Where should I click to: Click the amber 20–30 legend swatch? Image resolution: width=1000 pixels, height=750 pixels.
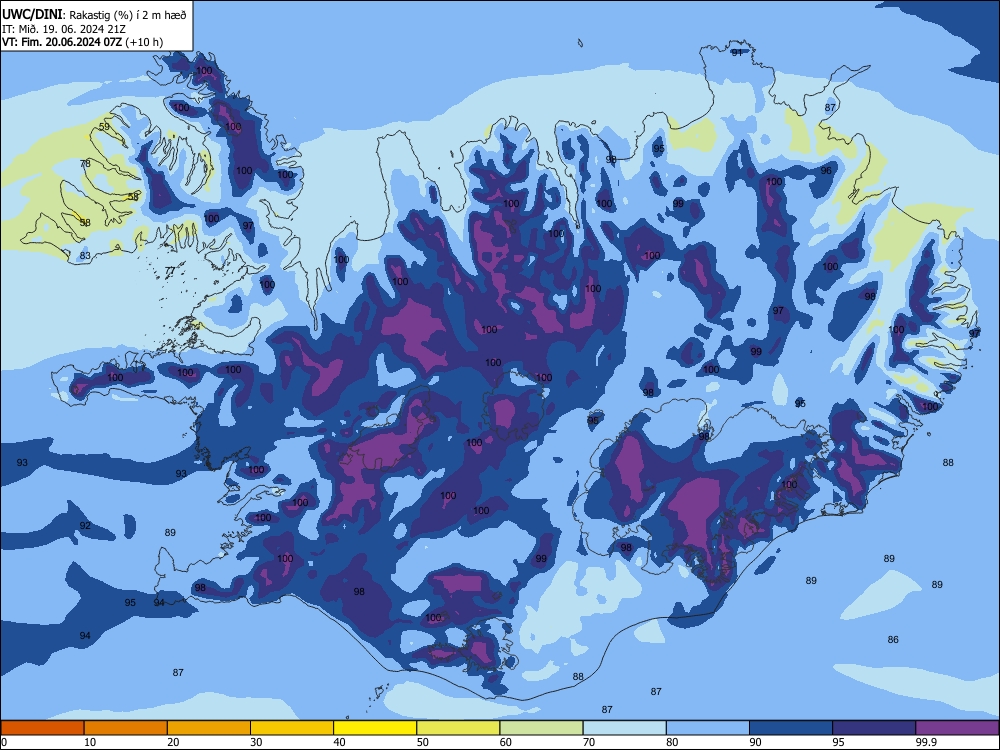pyautogui.click(x=209, y=728)
